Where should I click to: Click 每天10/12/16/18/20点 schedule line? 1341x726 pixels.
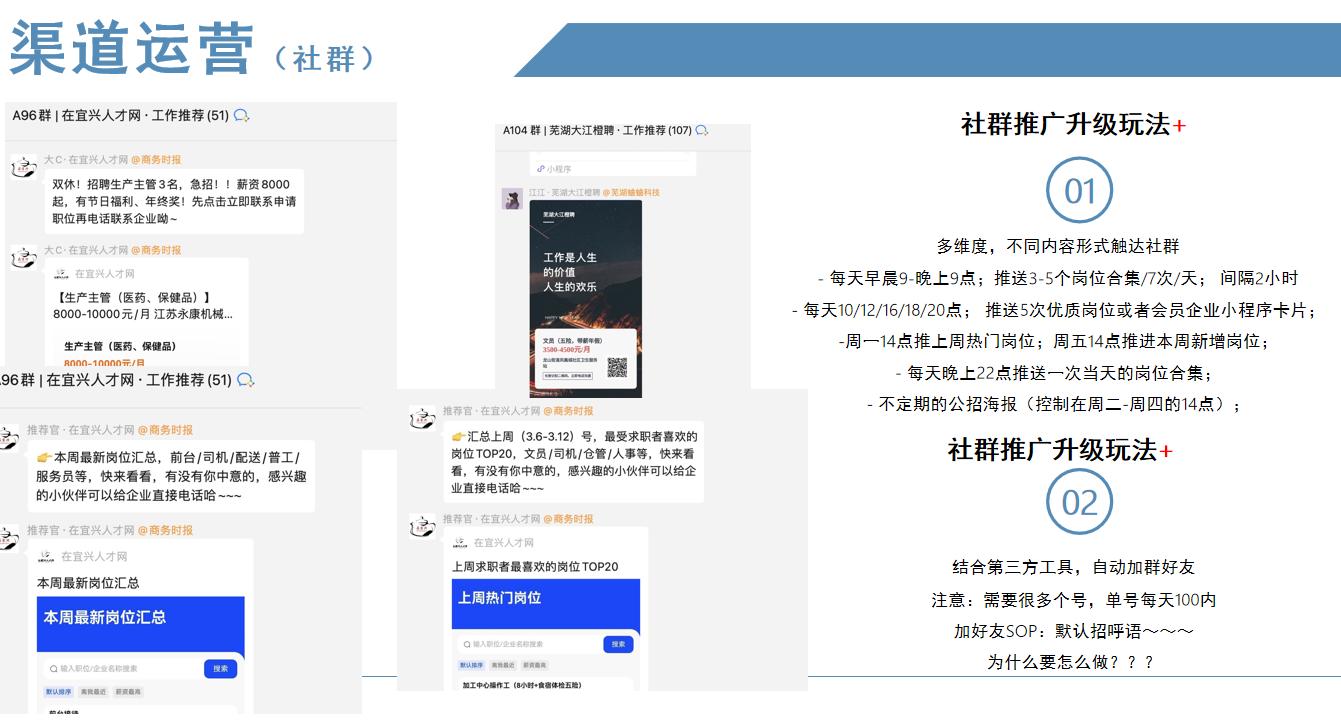[1055, 310]
